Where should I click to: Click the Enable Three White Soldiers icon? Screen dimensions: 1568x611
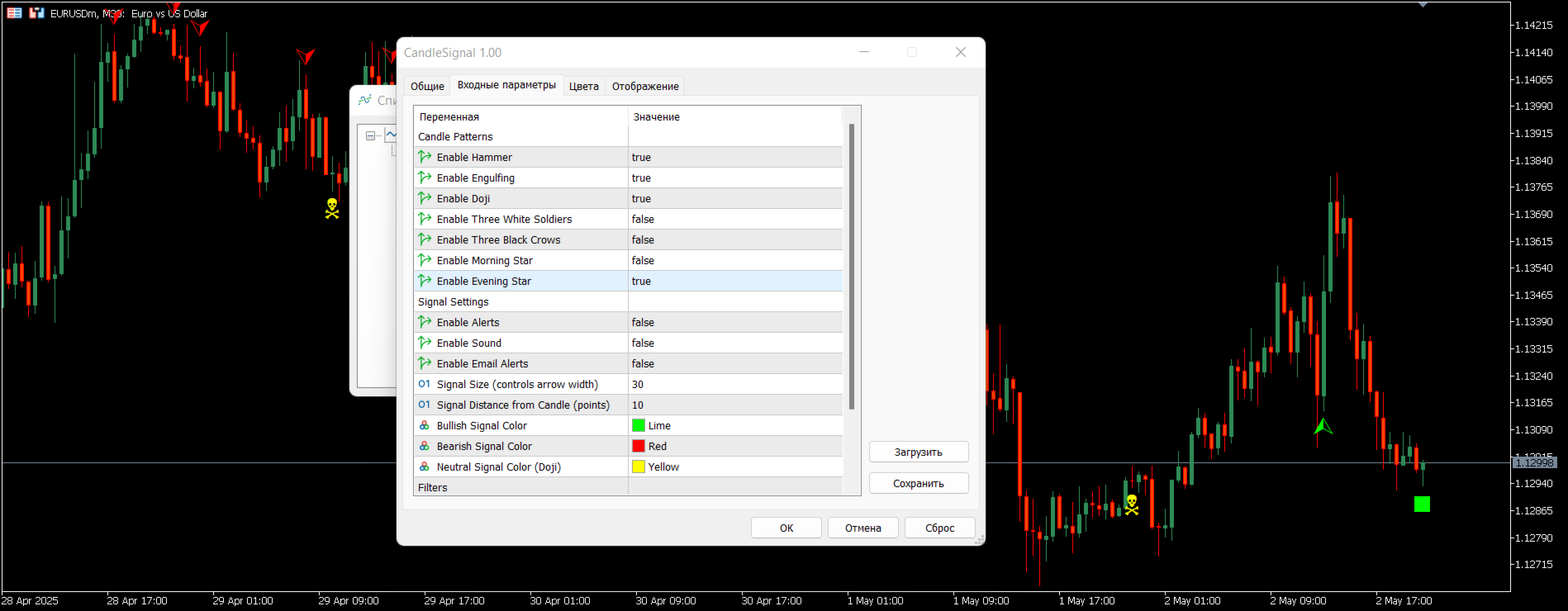tap(425, 219)
